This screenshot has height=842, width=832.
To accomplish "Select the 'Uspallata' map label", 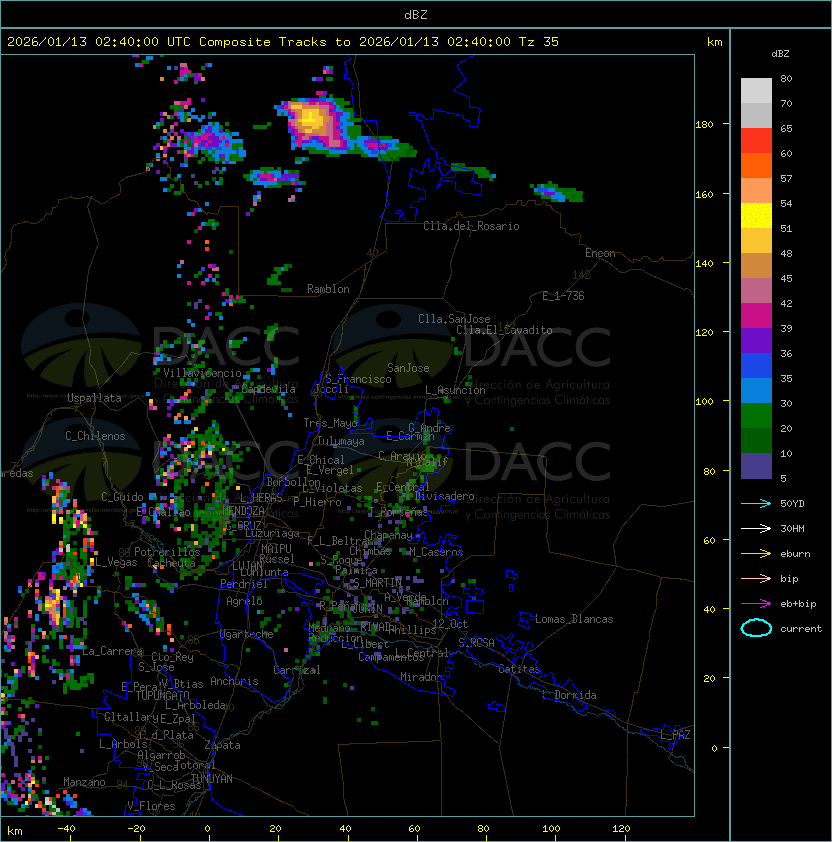I will [94, 398].
